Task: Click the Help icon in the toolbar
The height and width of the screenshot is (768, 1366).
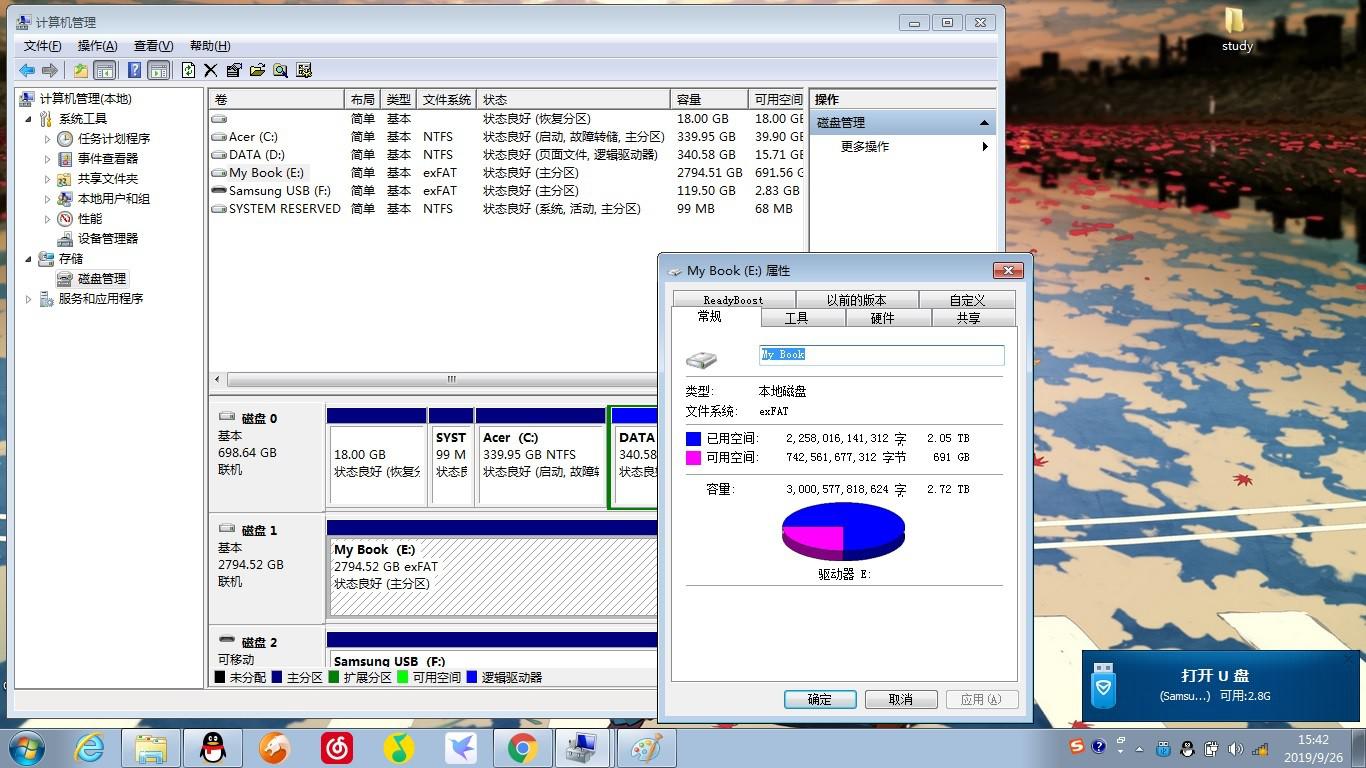Action: [133, 70]
